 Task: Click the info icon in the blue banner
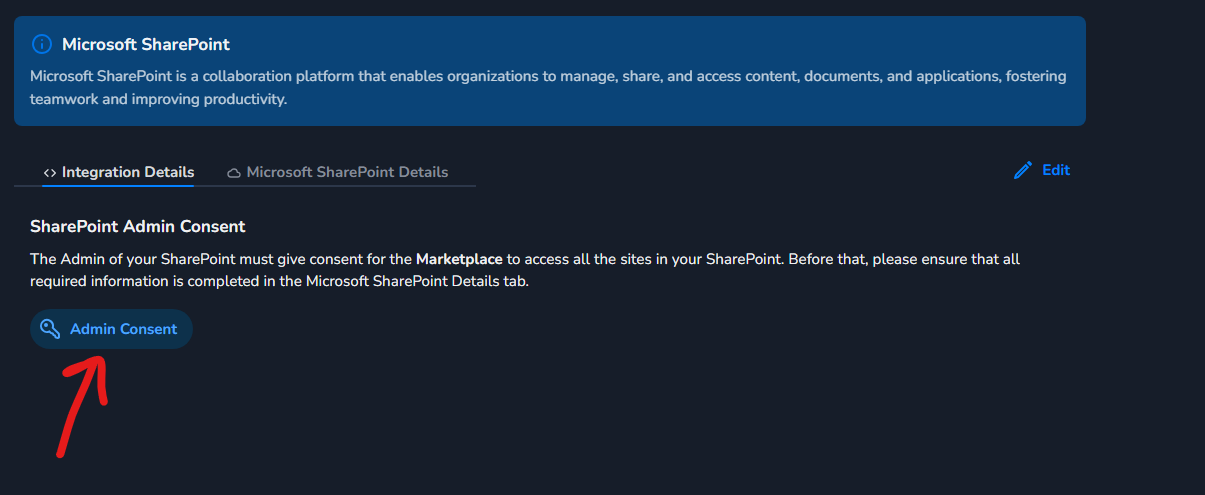pyautogui.click(x=41, y=44)
